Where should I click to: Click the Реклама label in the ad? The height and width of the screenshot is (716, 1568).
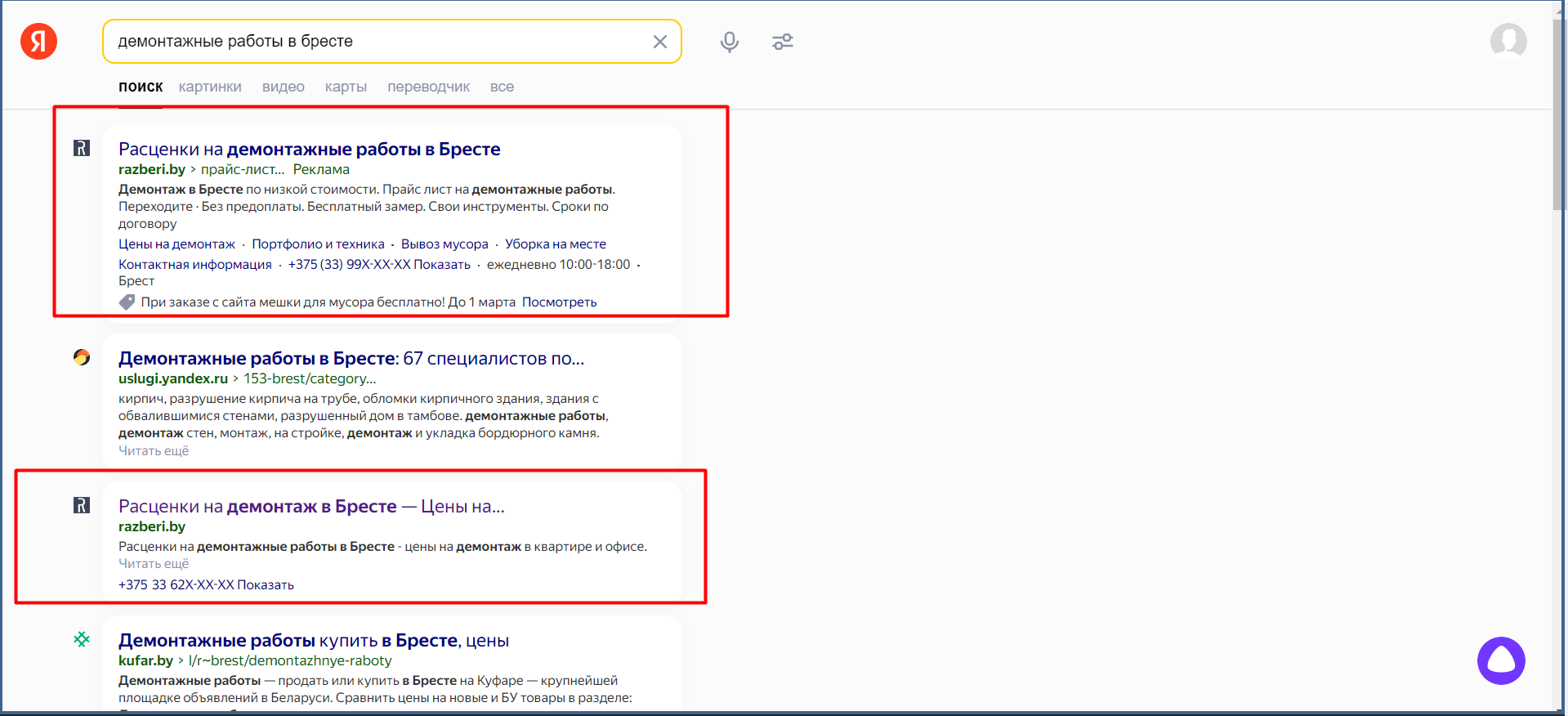click(x=321, y=169)
